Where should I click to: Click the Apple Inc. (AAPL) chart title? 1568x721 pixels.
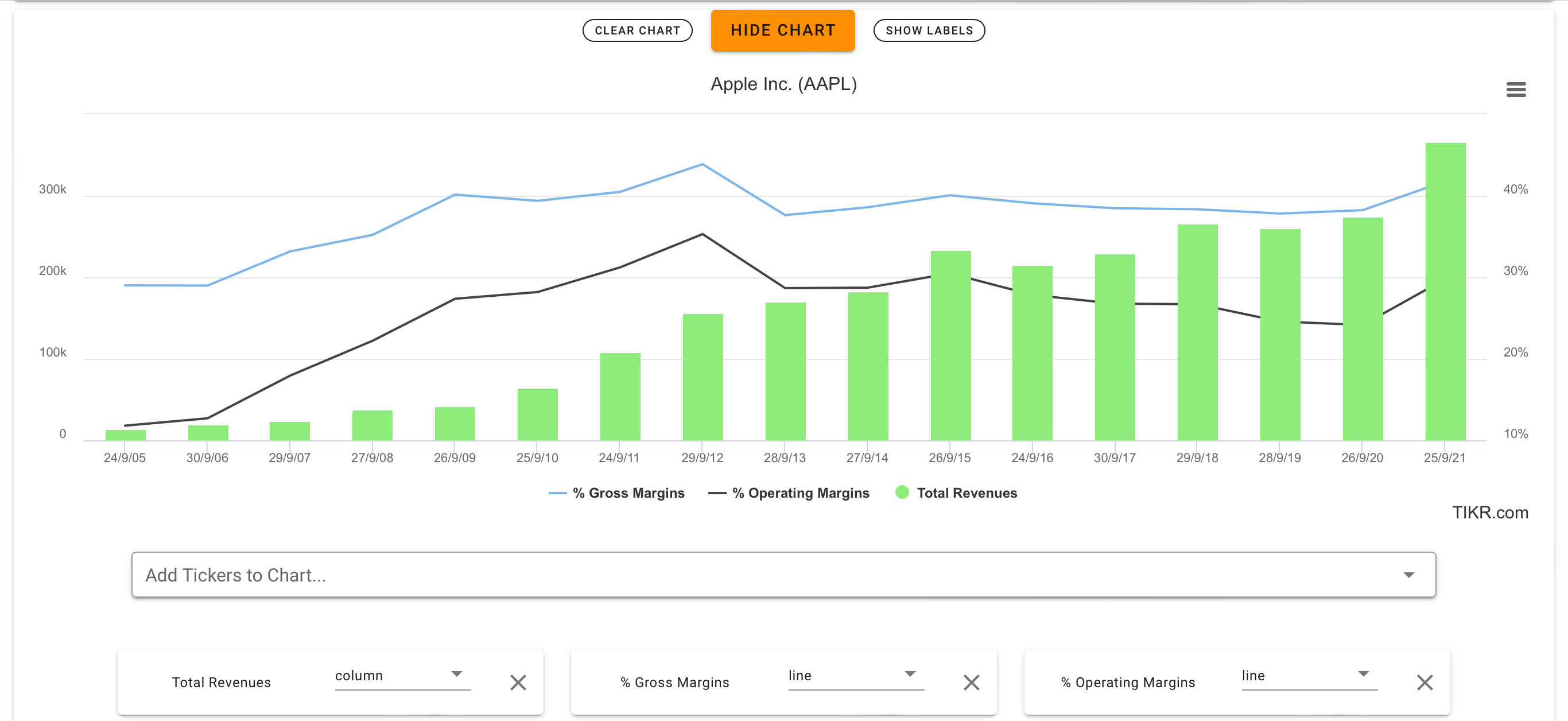click(x=783, y=84)
